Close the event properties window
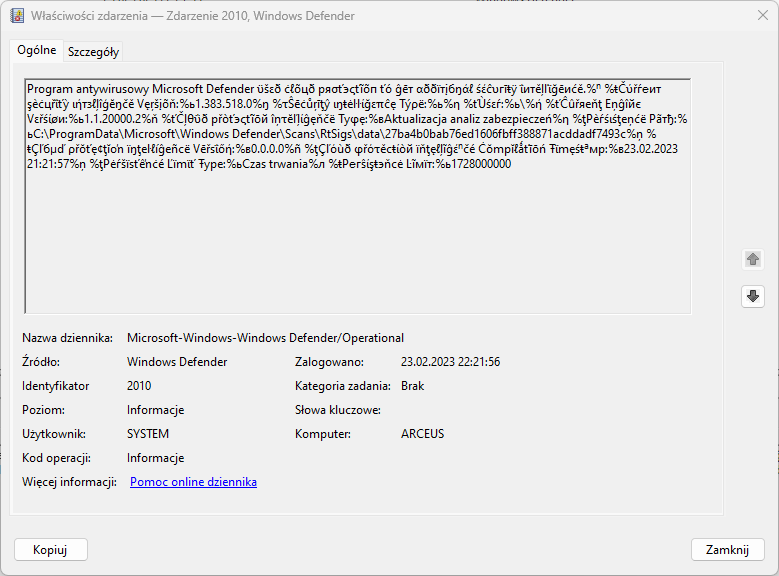 pos(763,16)
